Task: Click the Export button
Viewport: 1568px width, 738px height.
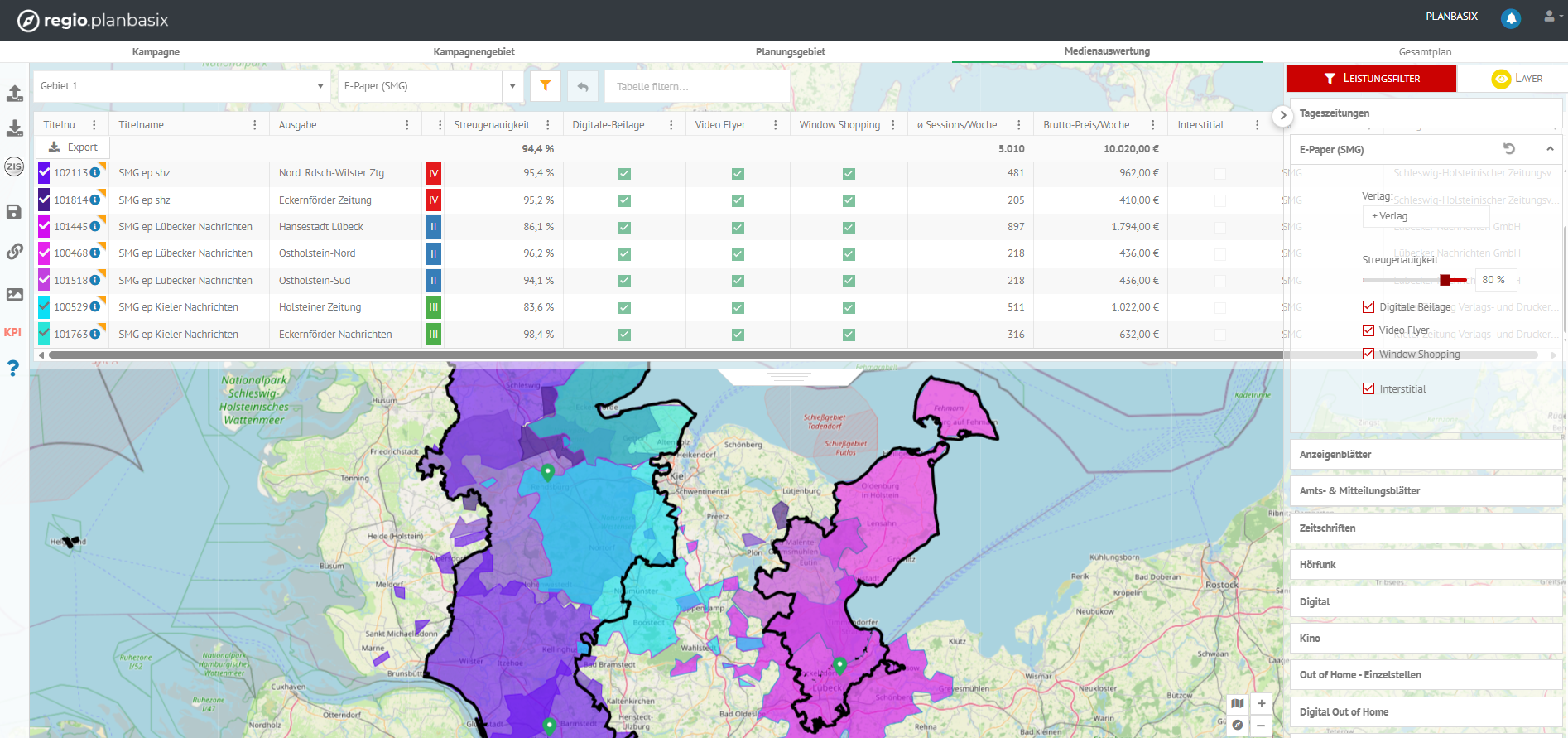Action: click(73, 147)
